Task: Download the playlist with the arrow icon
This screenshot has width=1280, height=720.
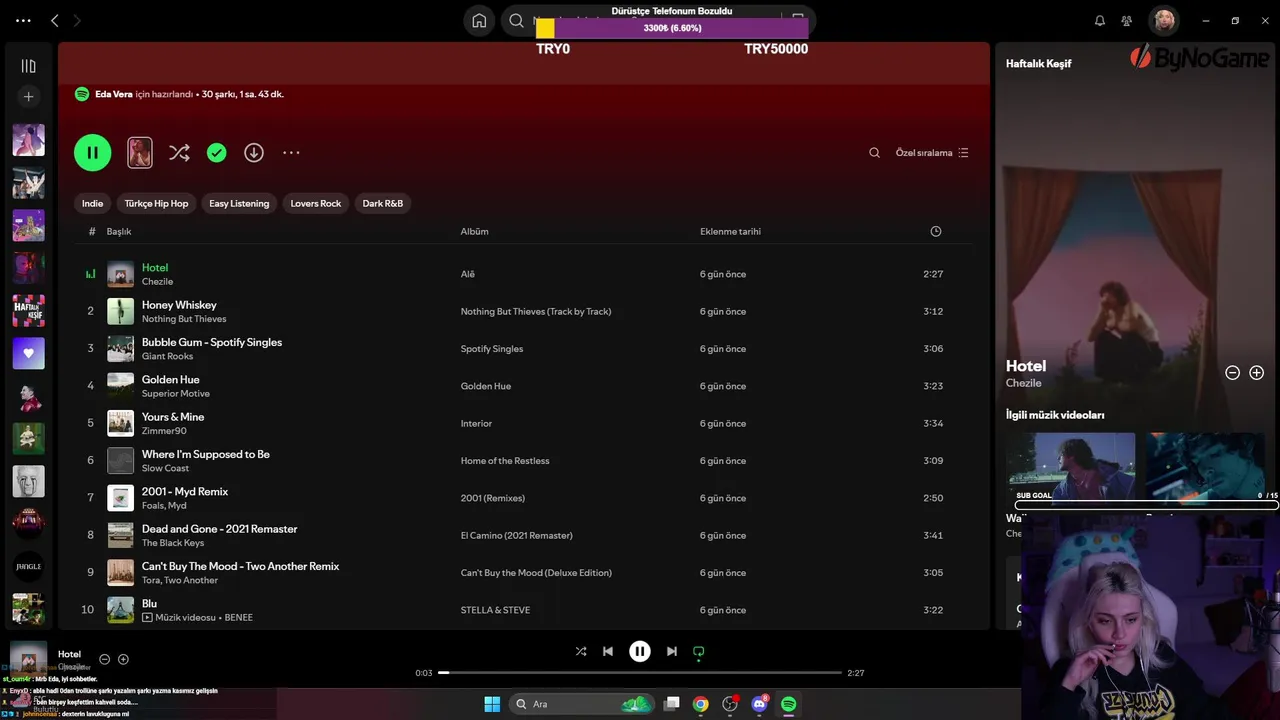Action: [254, 153]
